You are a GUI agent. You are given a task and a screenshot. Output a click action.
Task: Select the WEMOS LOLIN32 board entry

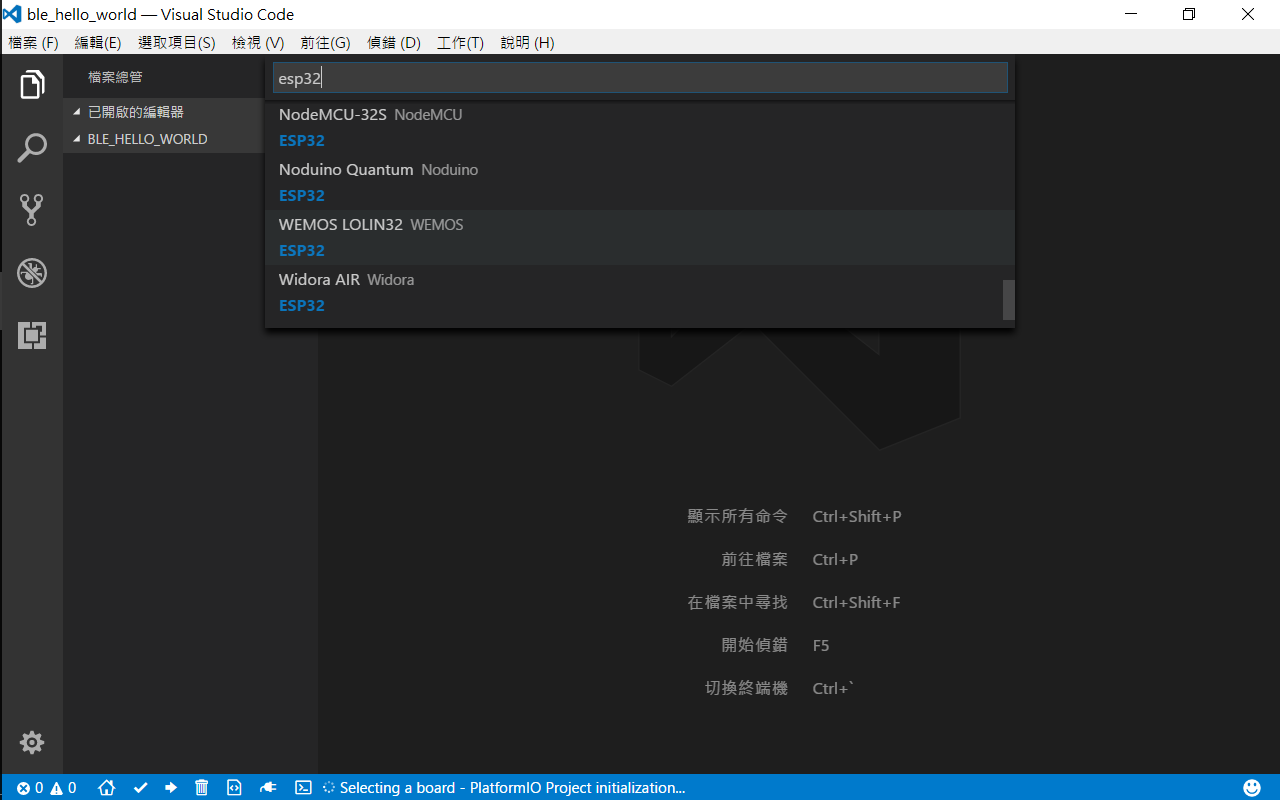coord(640,237)
